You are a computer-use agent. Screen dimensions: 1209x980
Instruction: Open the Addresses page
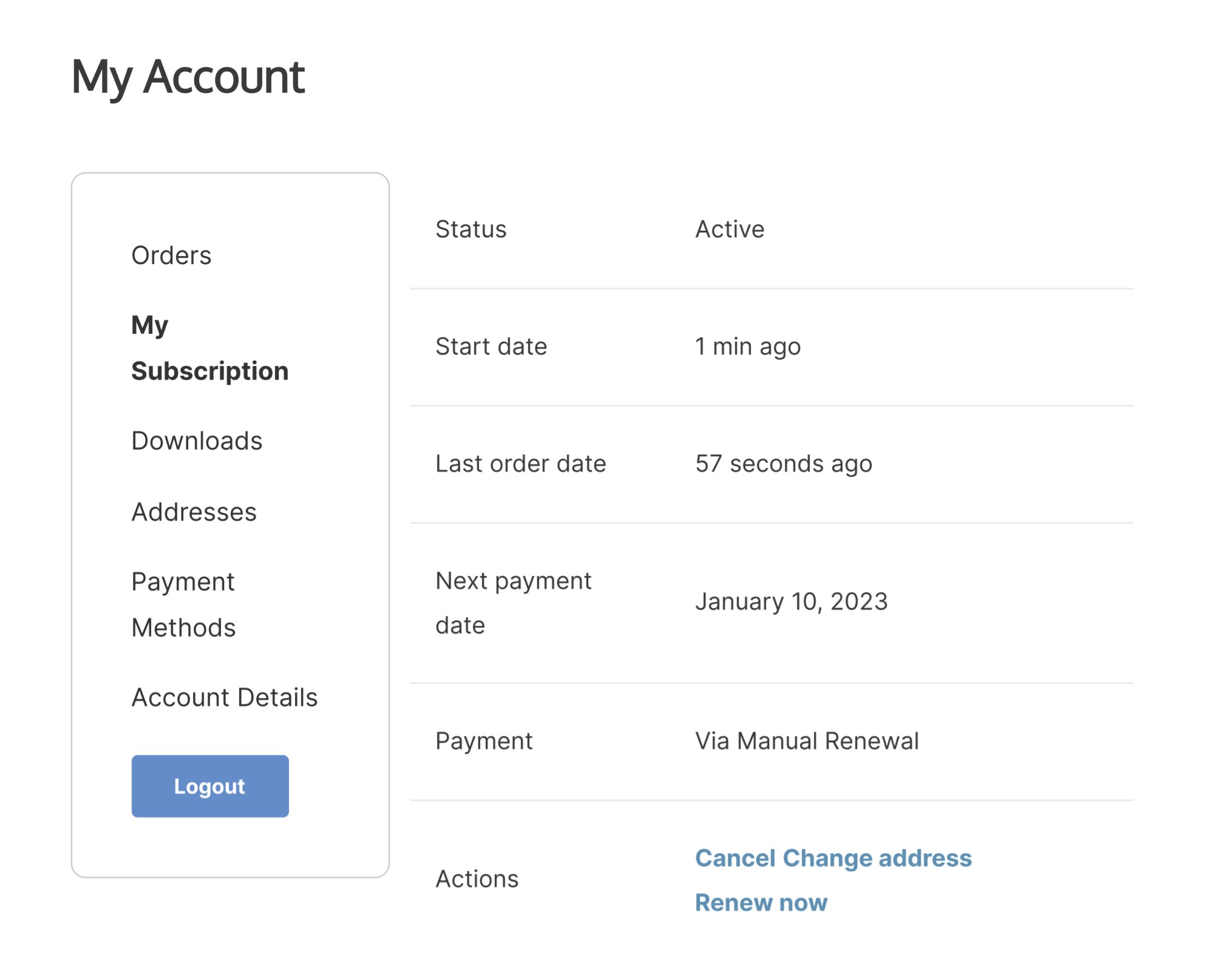(194, 512)
